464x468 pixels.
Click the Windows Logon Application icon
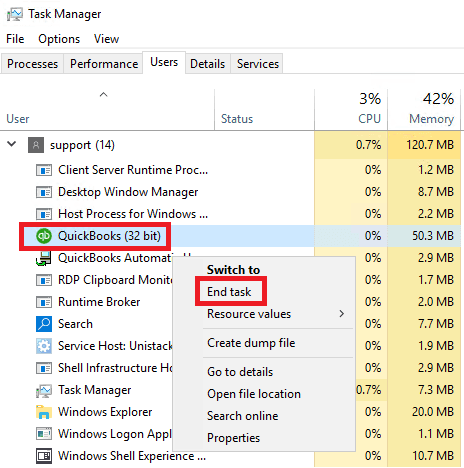click(x=44, y=434)
